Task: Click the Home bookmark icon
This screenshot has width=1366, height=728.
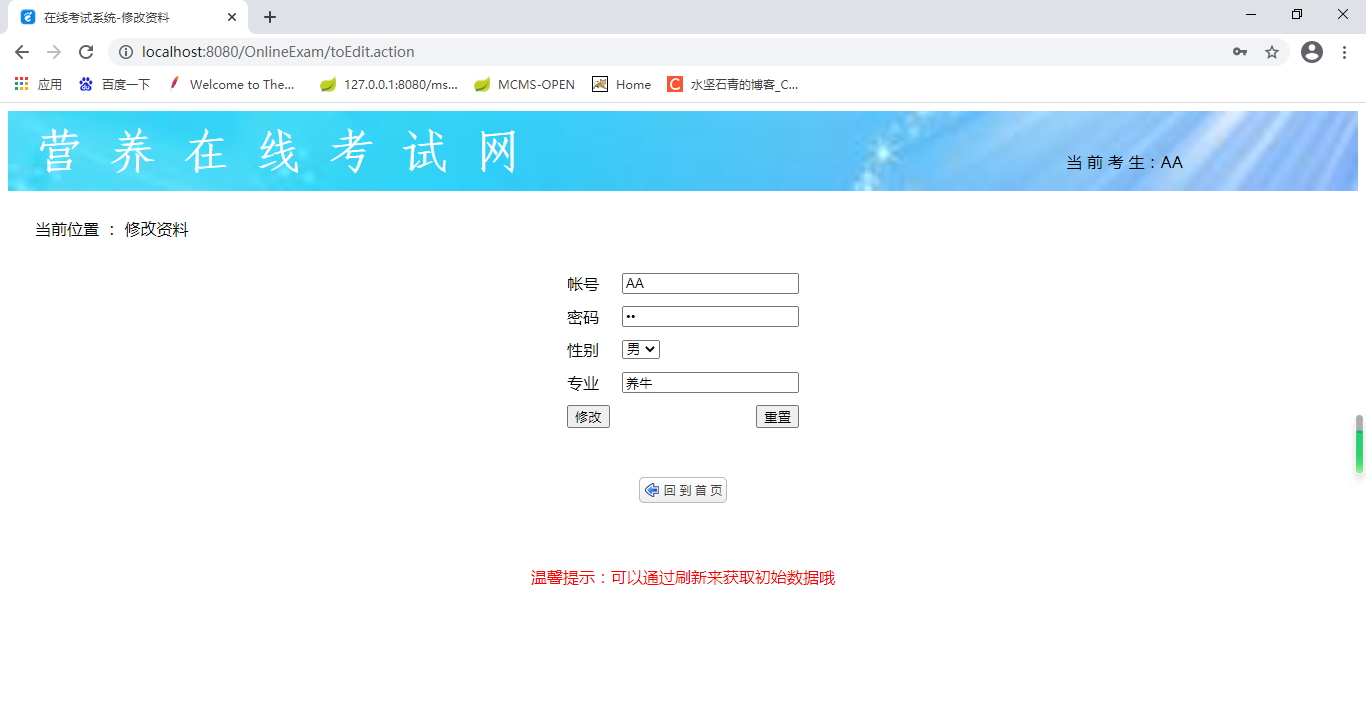Action: coord(600,84)
